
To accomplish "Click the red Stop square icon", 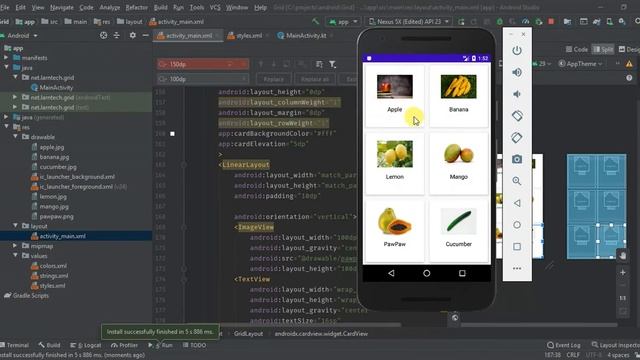I will (551, 22).
